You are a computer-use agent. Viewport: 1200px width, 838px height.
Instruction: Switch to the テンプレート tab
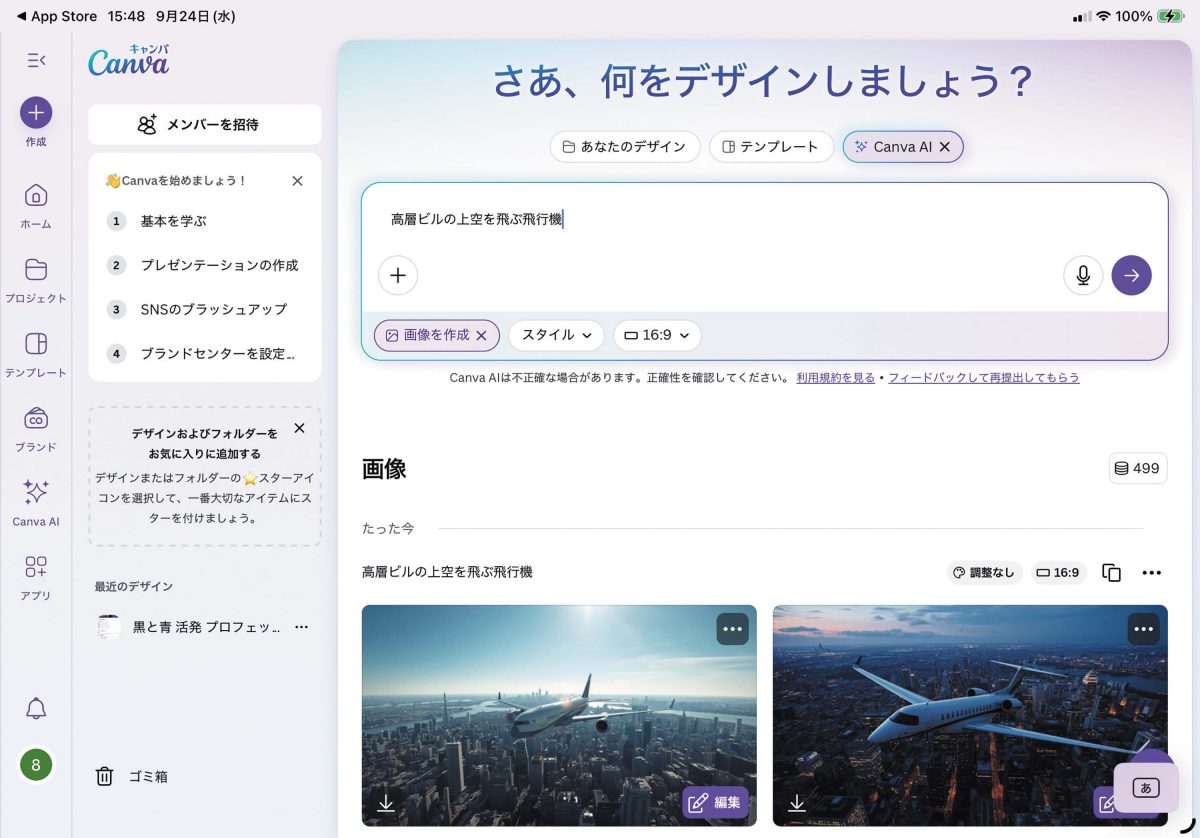770,147
